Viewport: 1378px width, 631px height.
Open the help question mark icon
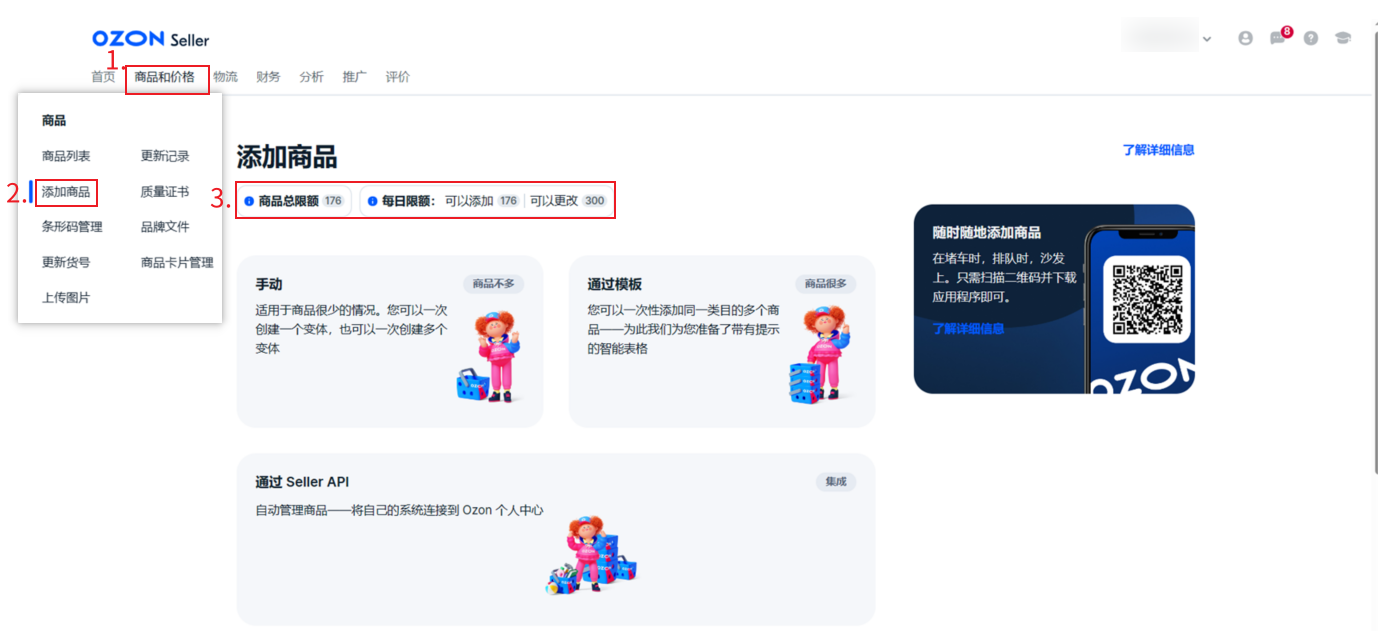click(x=1311, y=38)
